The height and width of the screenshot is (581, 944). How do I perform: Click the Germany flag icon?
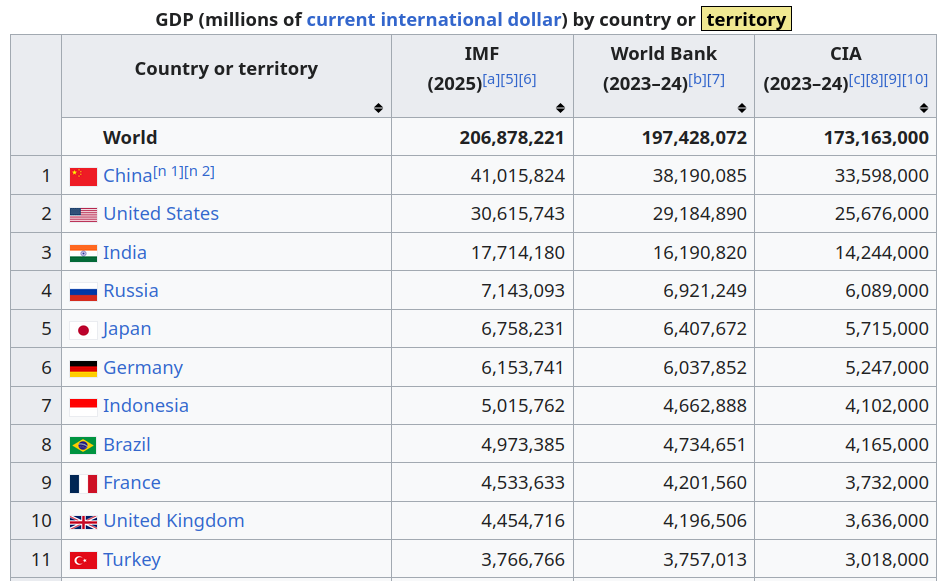(x=83, y=368)
